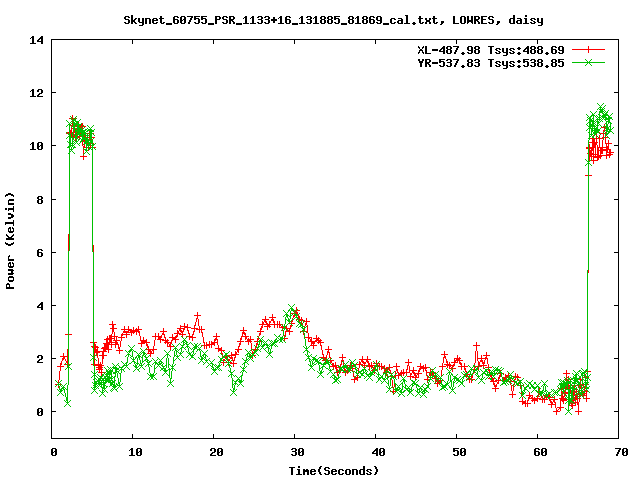Click the YR-537.83 Tsys:538.85 legend entry
Viewport: 640px width, 480px height.
(491, 63)
